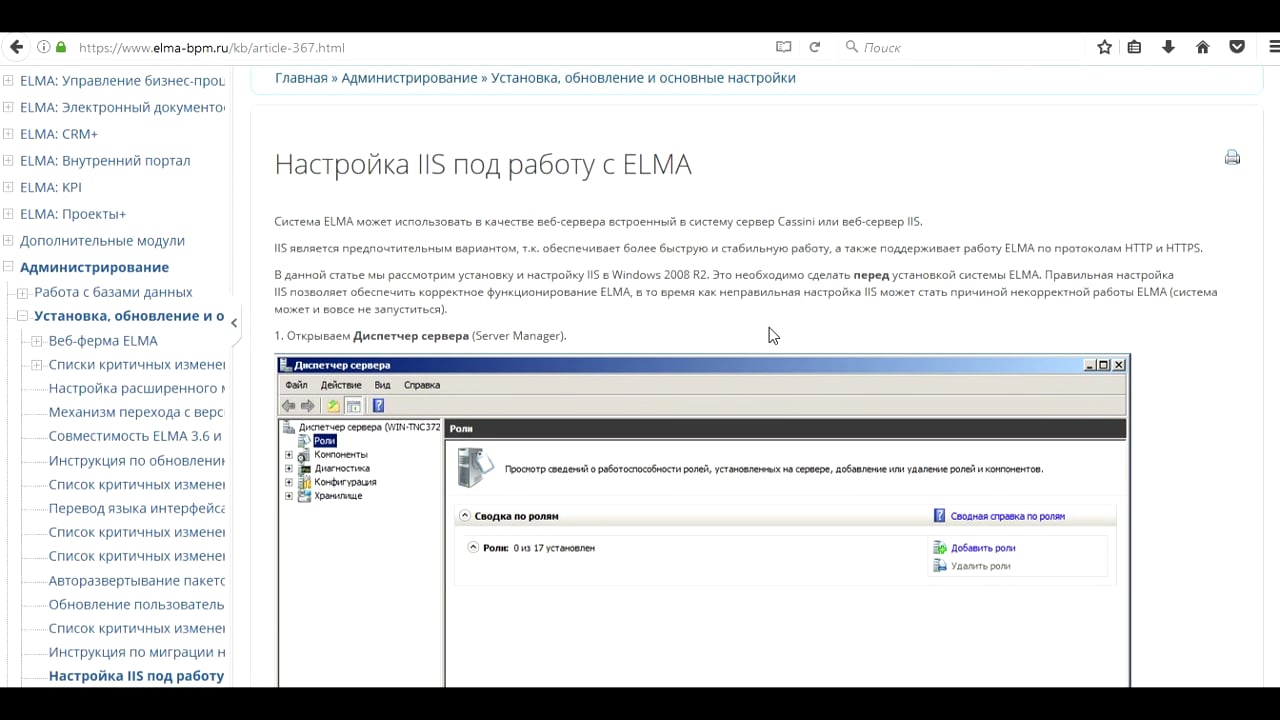Collapse Установка, обновление sidebar node
This screenshot has width=1280, height=720.
pyautogui.click(x=22, y=316)
